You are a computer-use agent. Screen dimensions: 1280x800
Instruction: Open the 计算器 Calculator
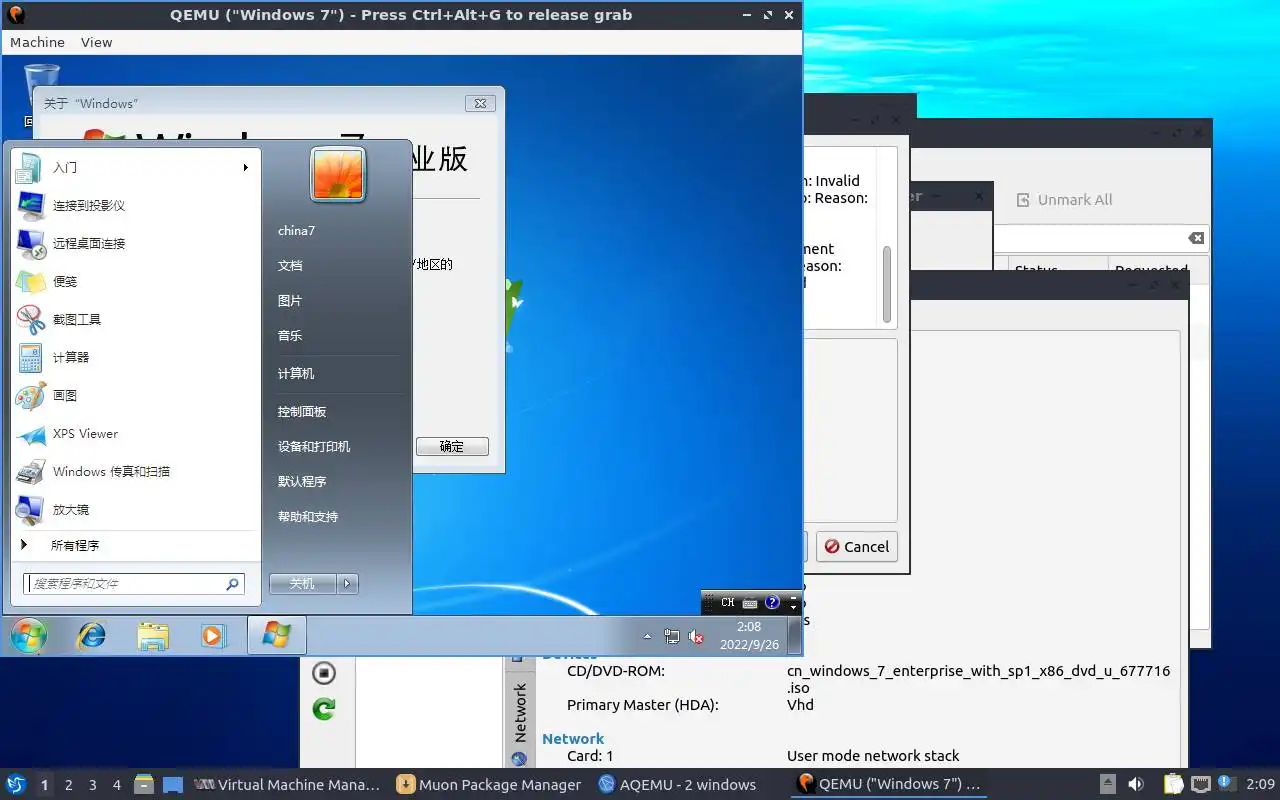click(134, 357)
